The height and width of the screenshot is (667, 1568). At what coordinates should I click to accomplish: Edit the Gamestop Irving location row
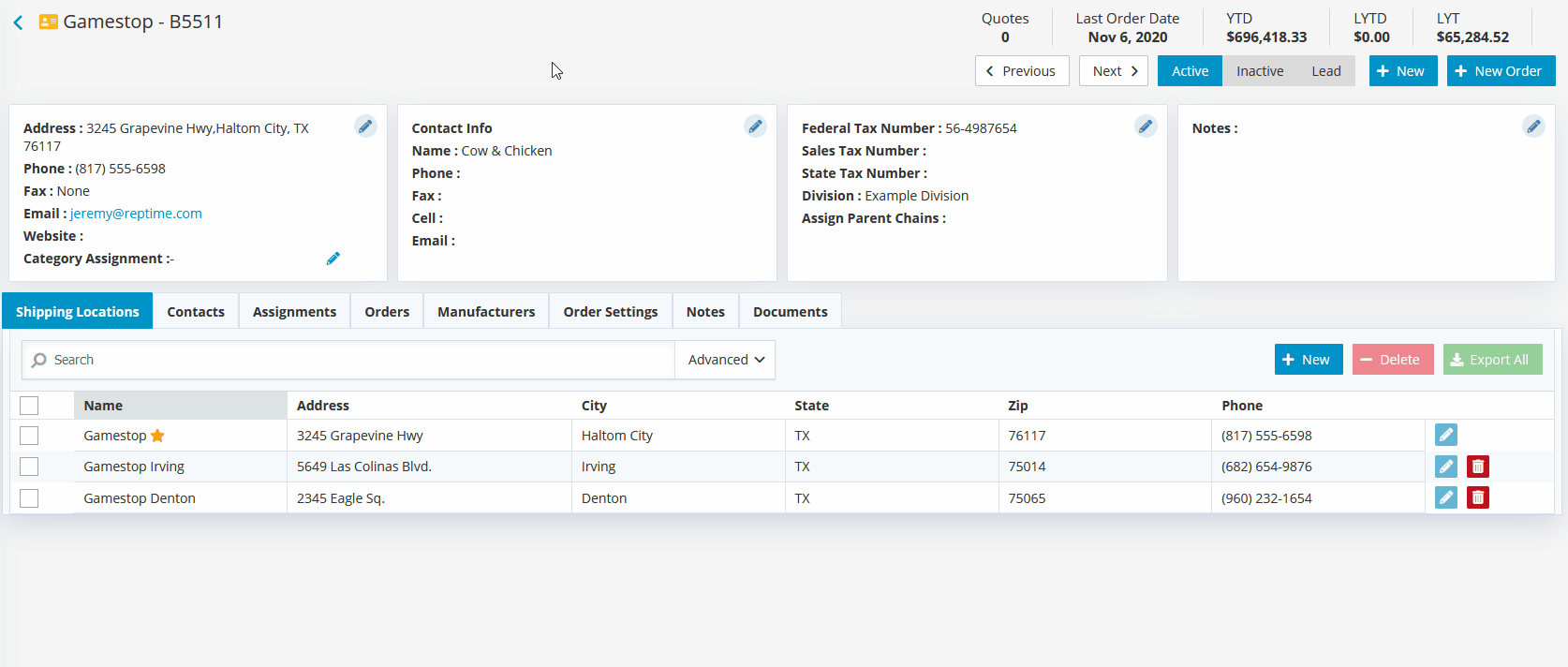[1446, 467]
